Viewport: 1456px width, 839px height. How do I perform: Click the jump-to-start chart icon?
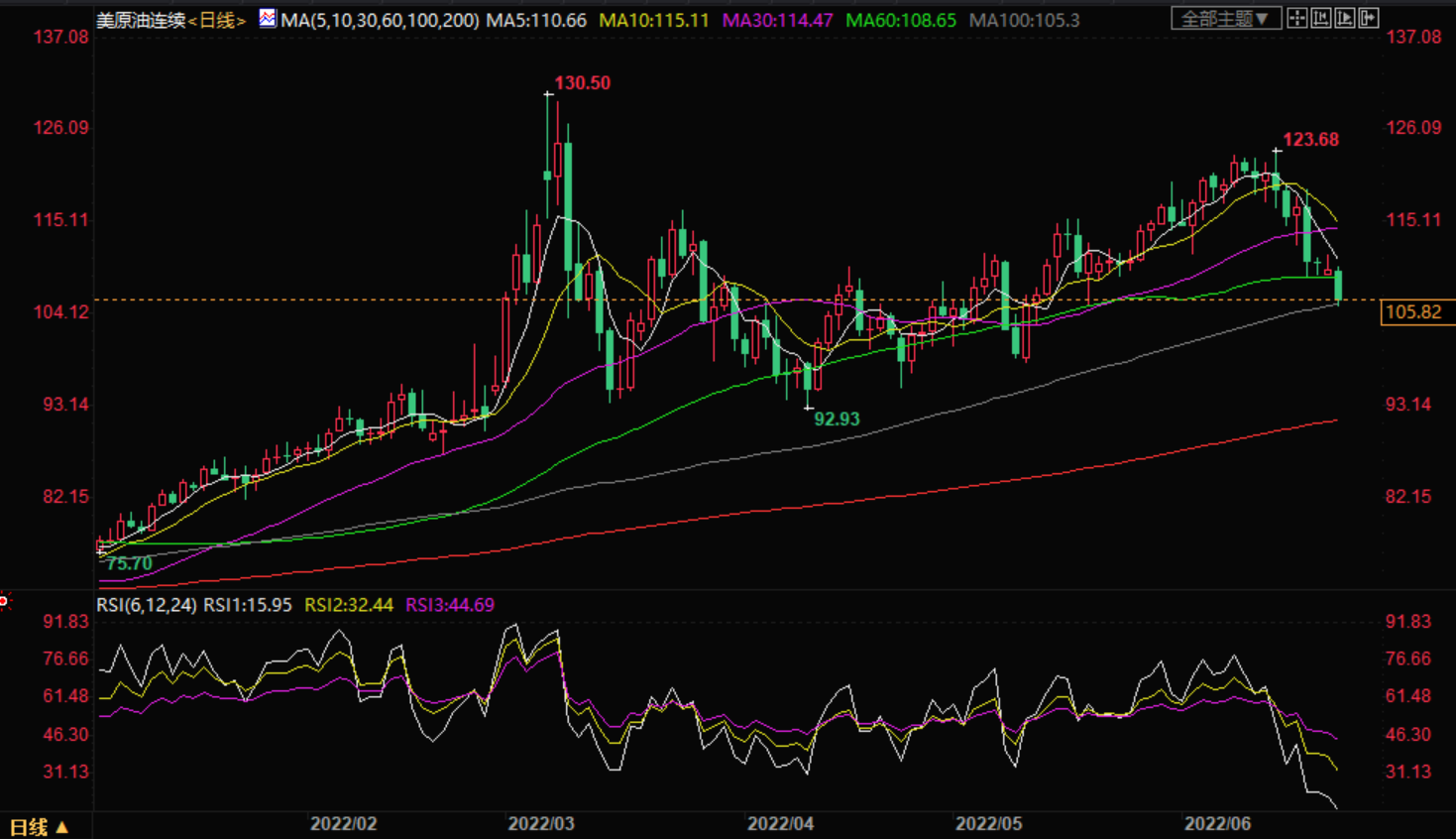[1321, 18]
